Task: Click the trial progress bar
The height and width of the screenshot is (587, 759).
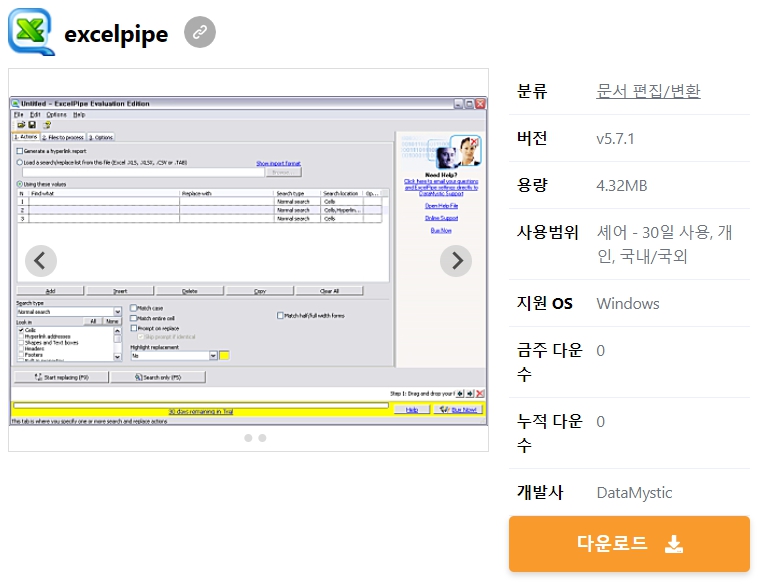Action: click(x=201, y=405)
